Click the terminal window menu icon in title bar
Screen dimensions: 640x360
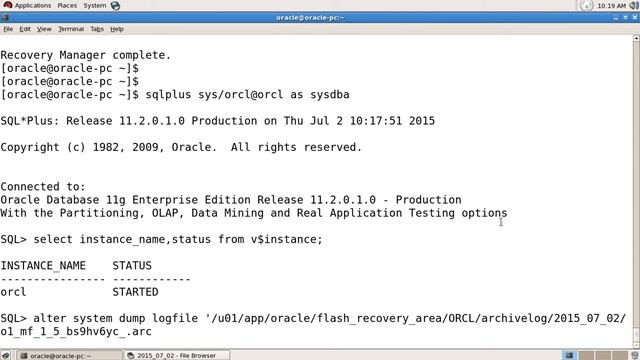5,18
